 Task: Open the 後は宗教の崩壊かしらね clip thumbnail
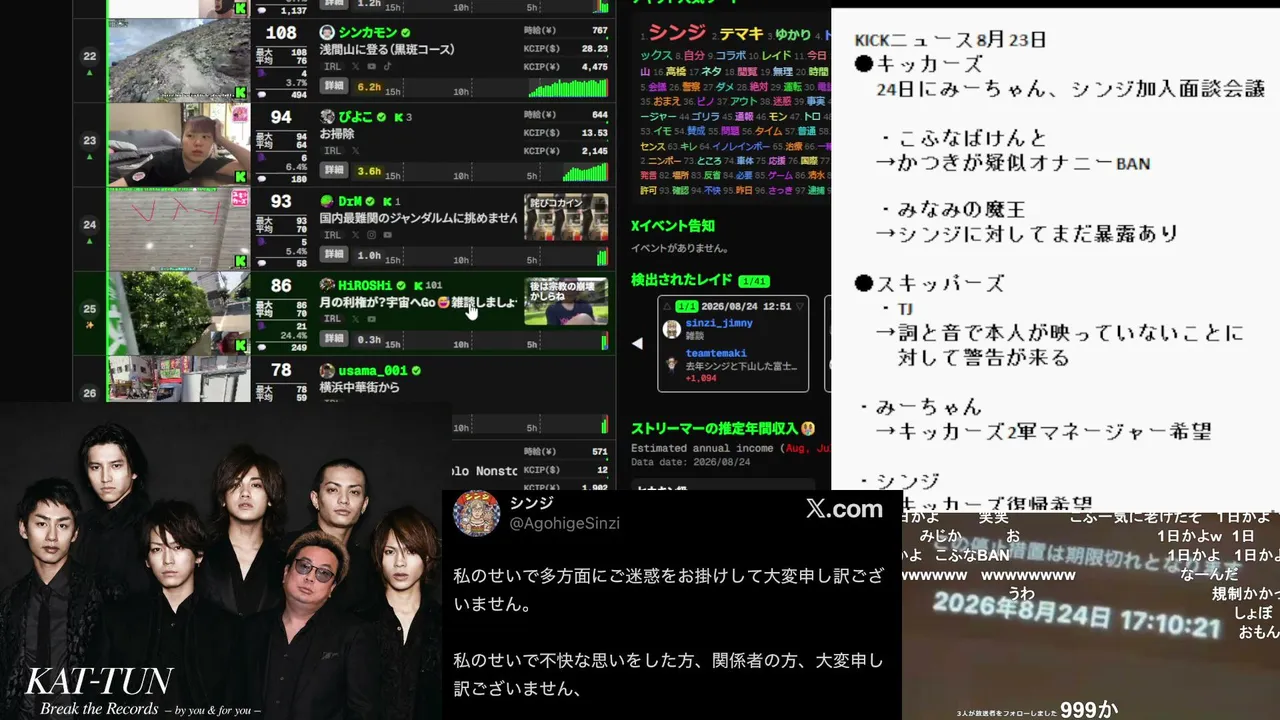(x=566, y=301)
